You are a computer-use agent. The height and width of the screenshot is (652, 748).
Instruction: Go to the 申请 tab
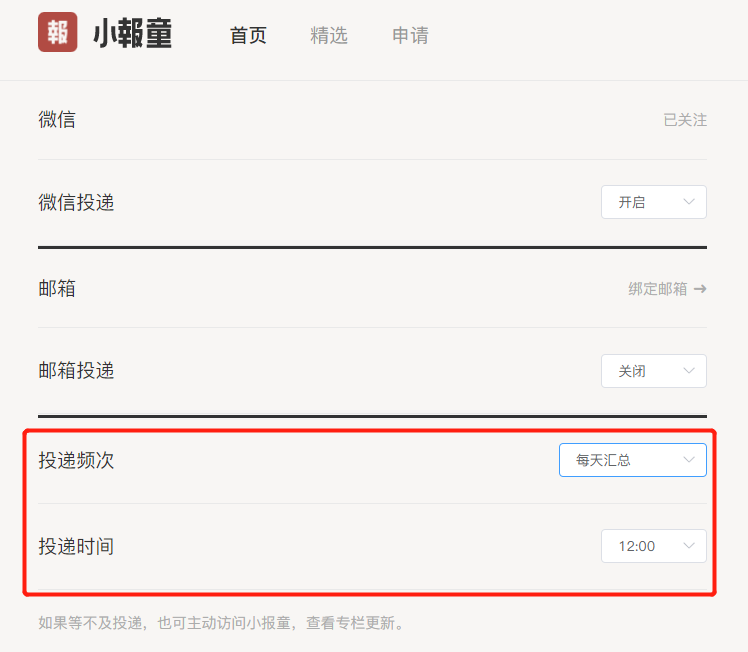click(x=410, y=35)
